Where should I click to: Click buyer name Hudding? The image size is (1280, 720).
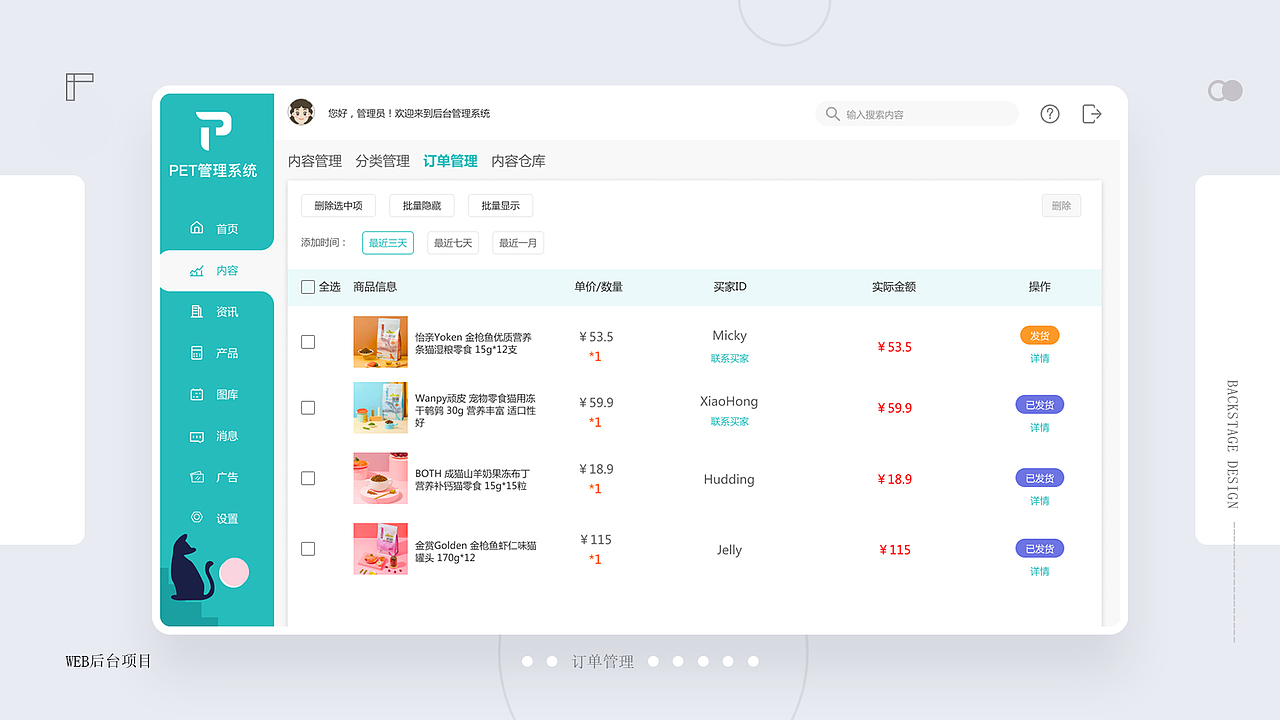coord(729,479)
